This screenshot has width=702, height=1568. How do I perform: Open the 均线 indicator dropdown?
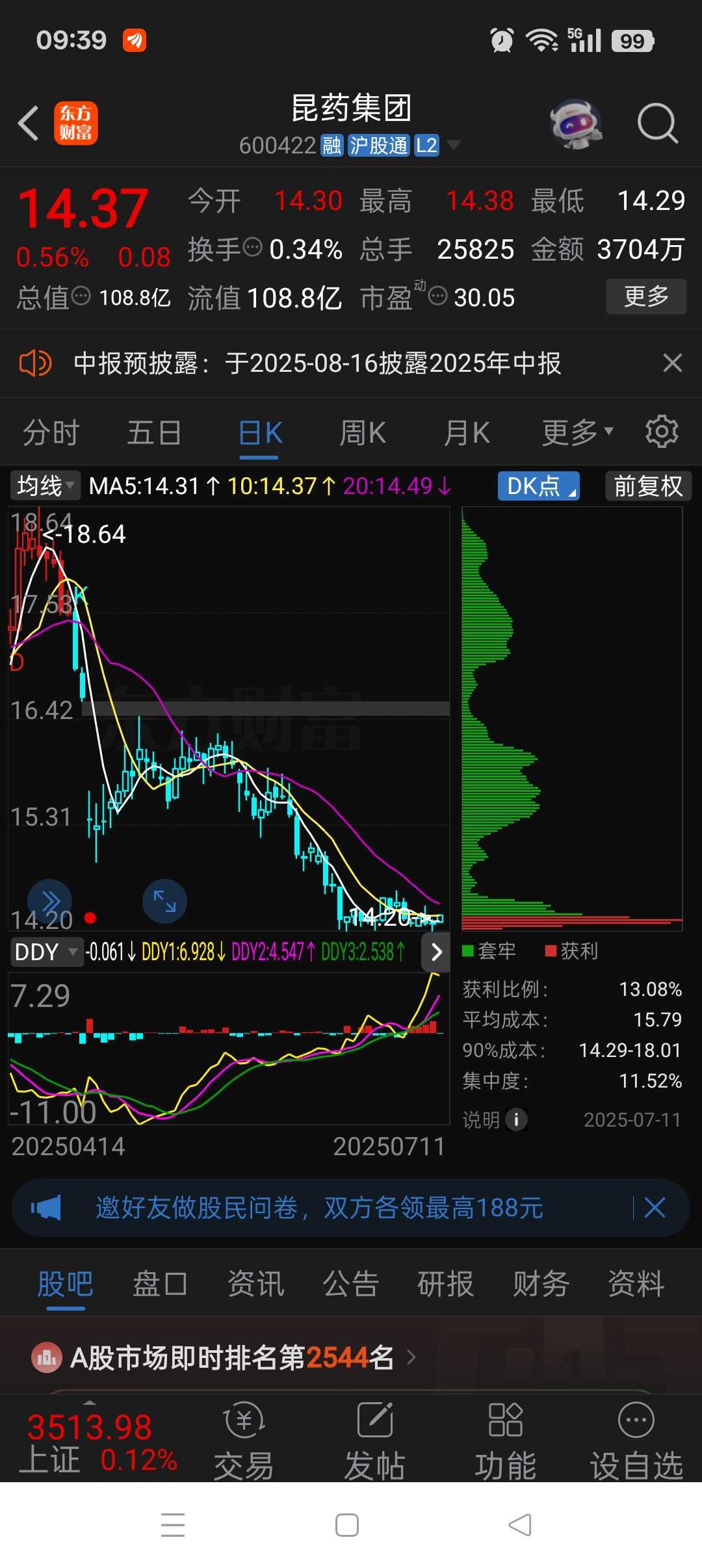coord(45,486)
